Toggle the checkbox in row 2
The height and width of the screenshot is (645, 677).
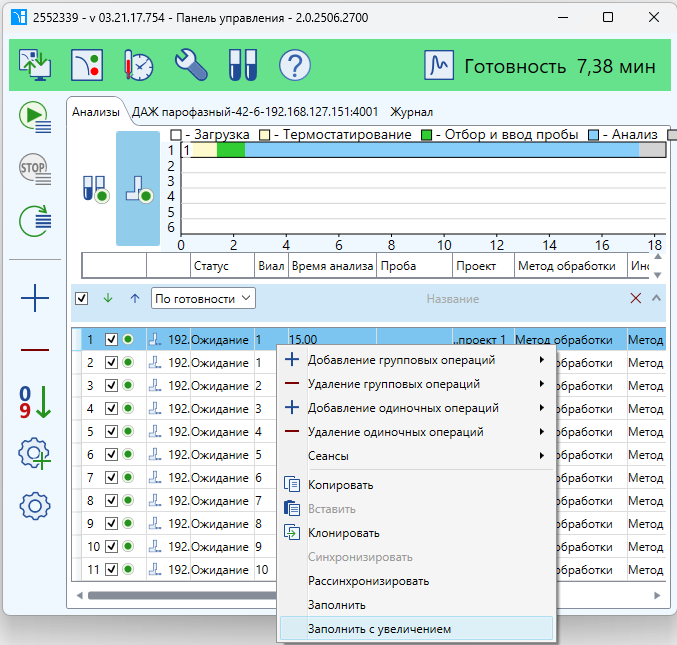(x=112, y=362)
